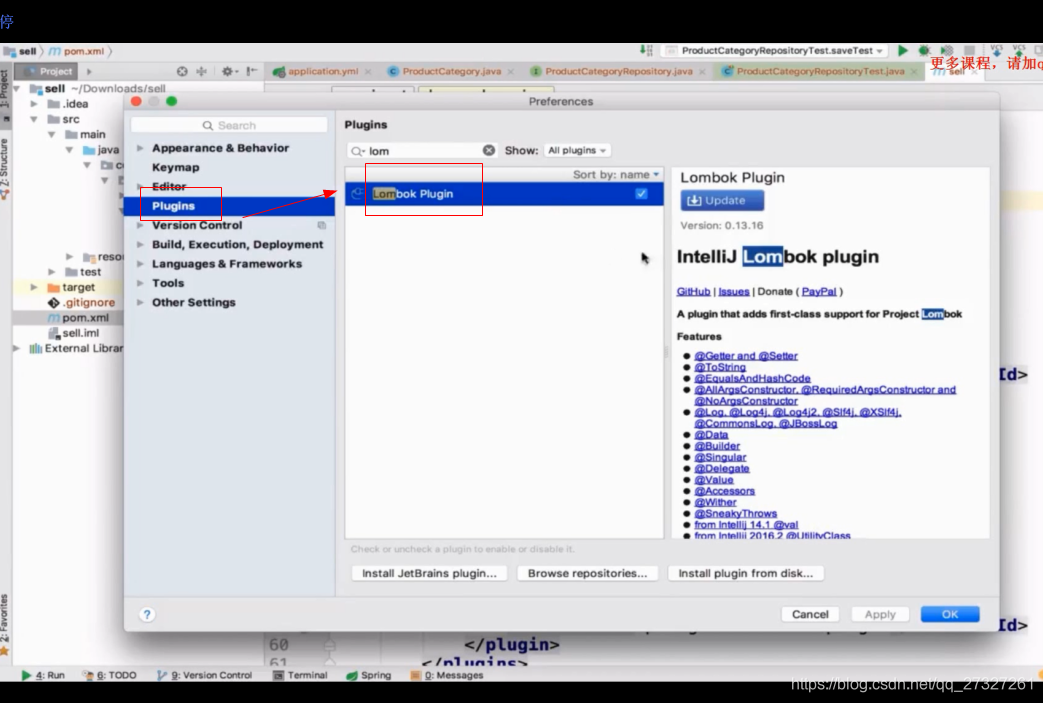Click Apply in Preferences dialog
The height and width of the screenshot is (703, 1043).
point(880,615)
